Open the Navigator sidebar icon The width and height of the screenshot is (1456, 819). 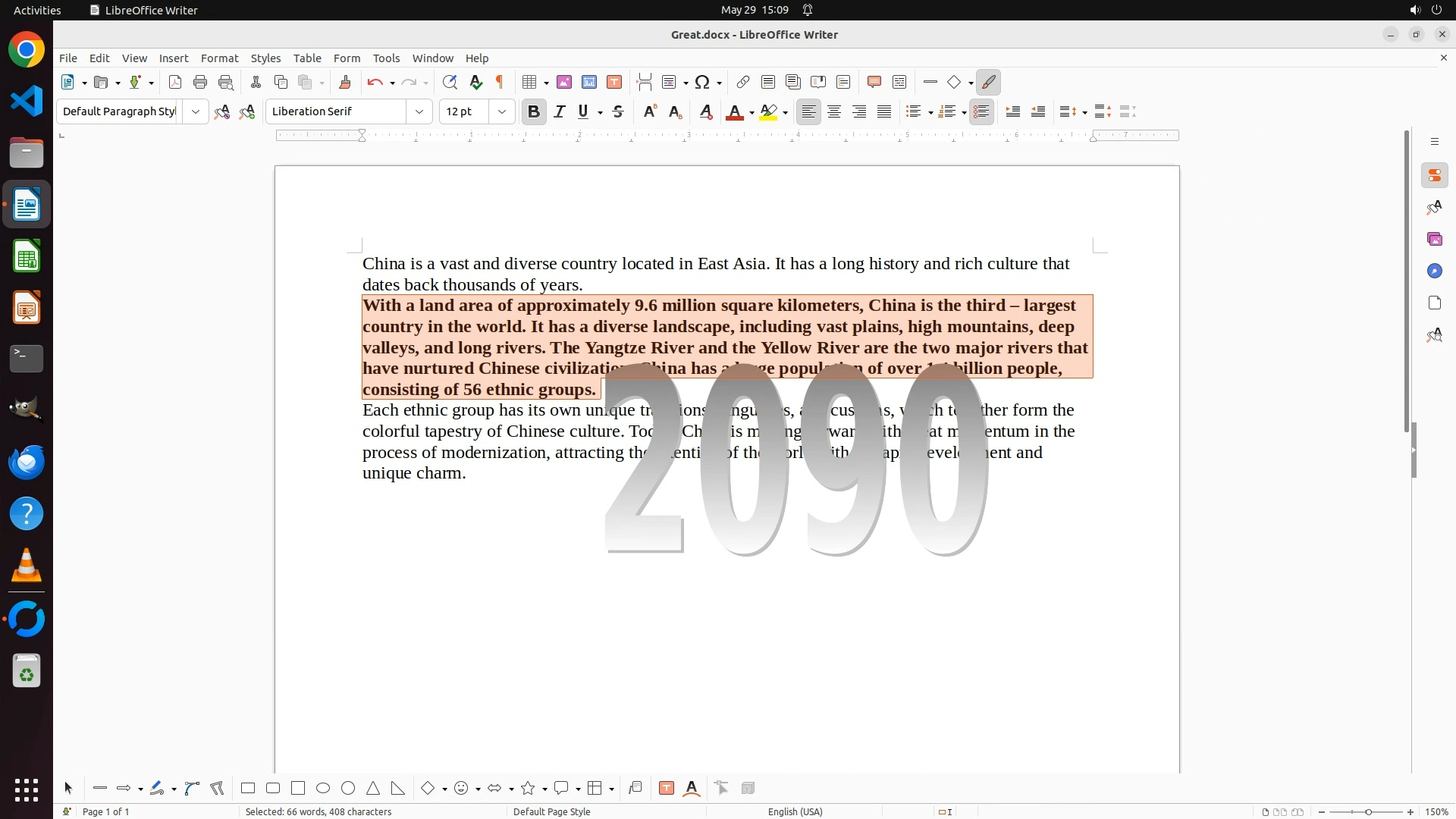(x=1434, y=271)
